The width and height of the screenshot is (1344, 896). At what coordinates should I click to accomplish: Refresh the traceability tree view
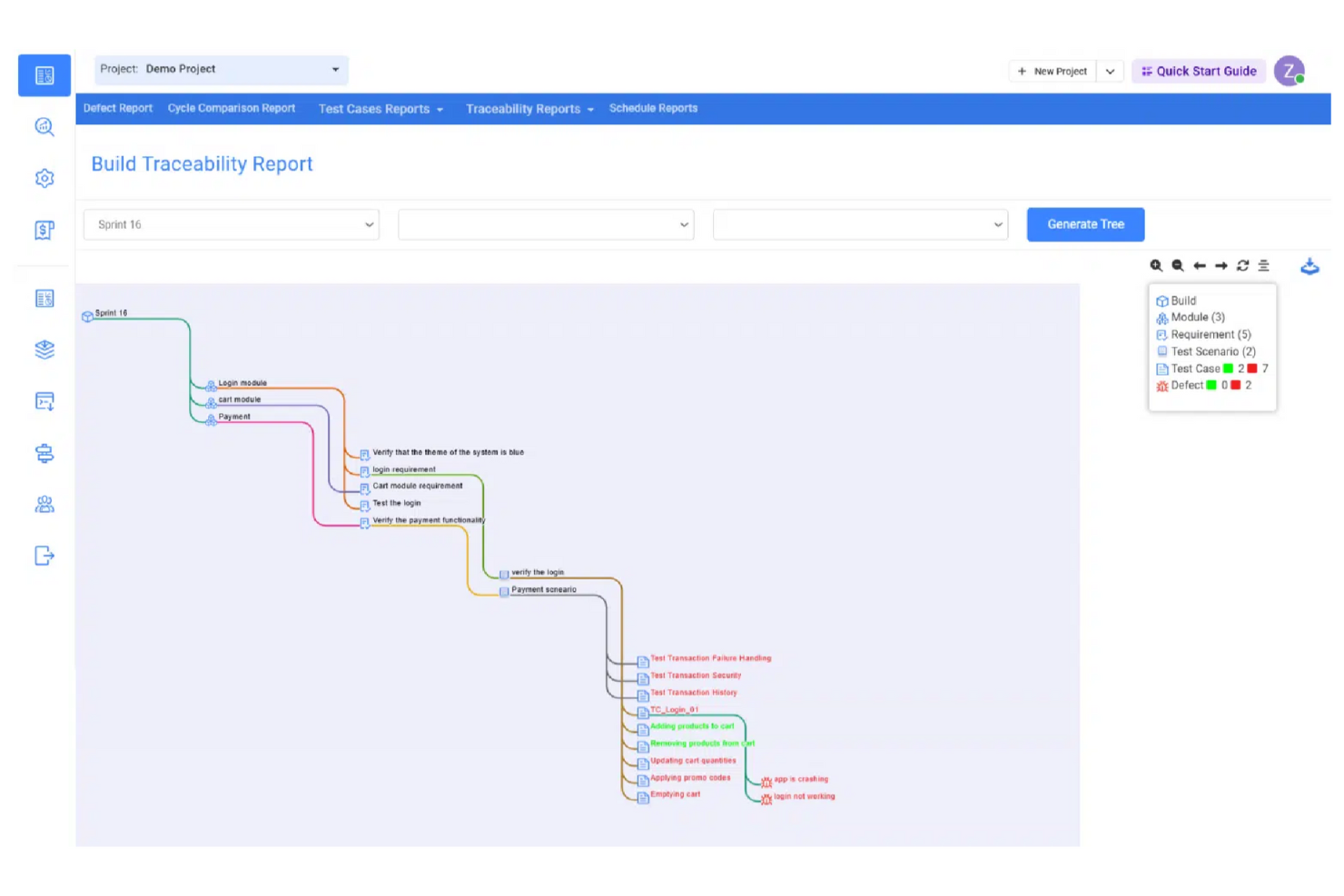click(1243, 265)
